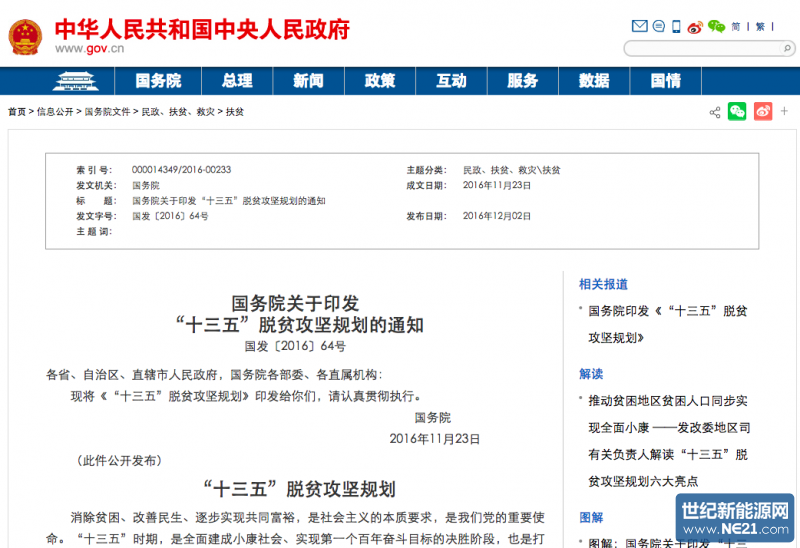Select the 政策 navigation tab
This screenshot has width=800, height=548.
pos(380,81)
